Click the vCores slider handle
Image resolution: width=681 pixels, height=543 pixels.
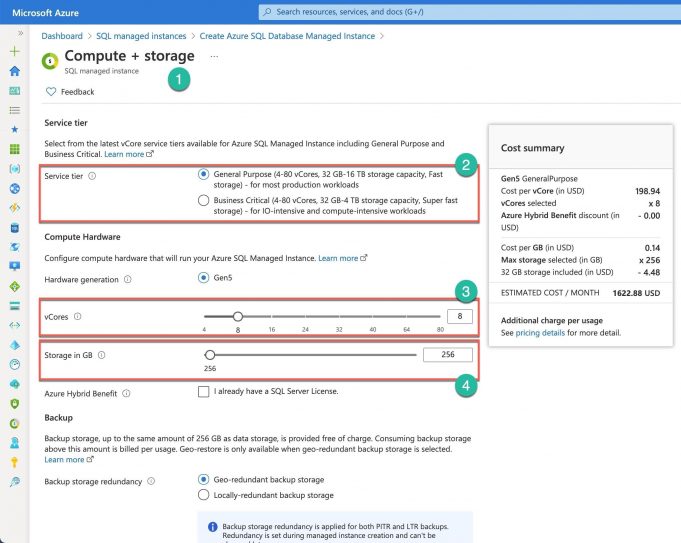pyautogui.click(x=238, y=316)
